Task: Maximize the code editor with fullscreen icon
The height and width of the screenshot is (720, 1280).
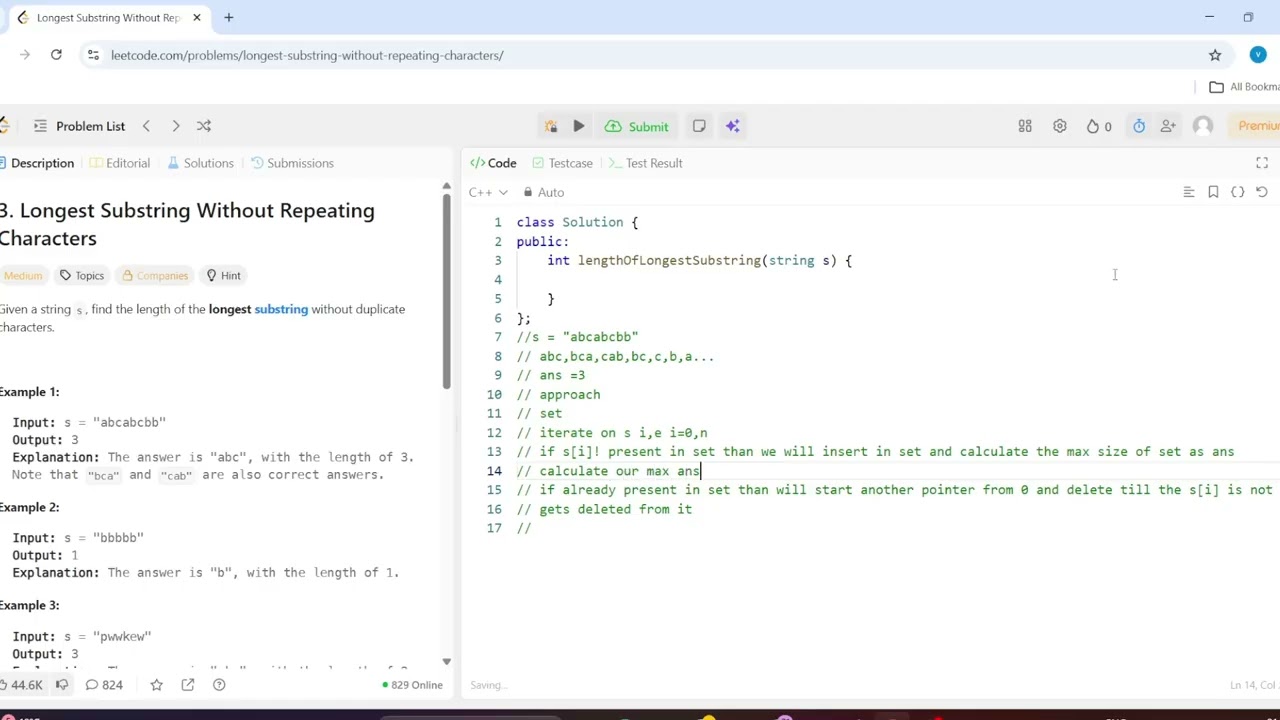Action: coord(1262,163)
